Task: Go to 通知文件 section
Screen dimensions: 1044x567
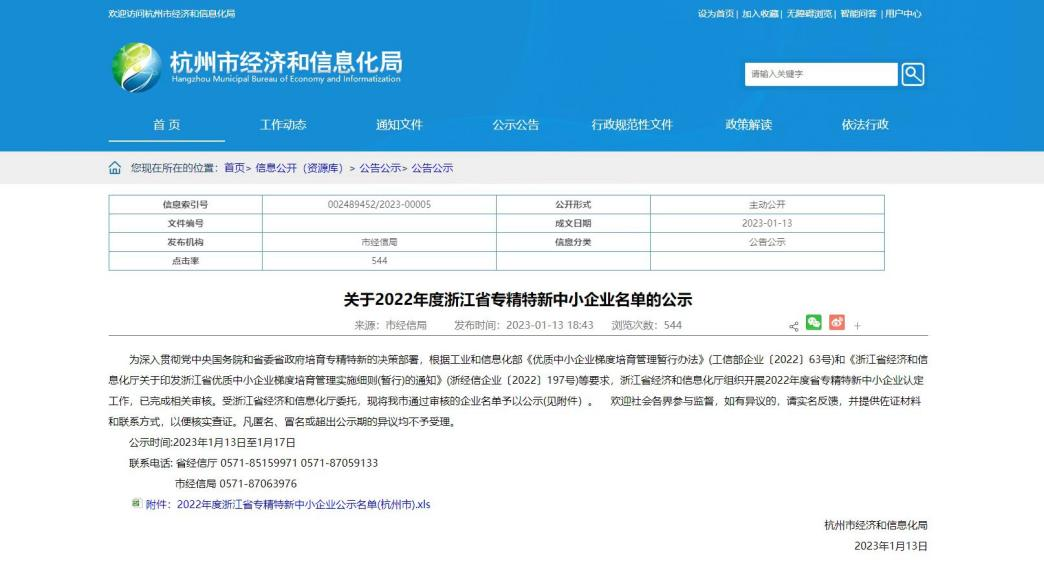Action: pos(399,125)
